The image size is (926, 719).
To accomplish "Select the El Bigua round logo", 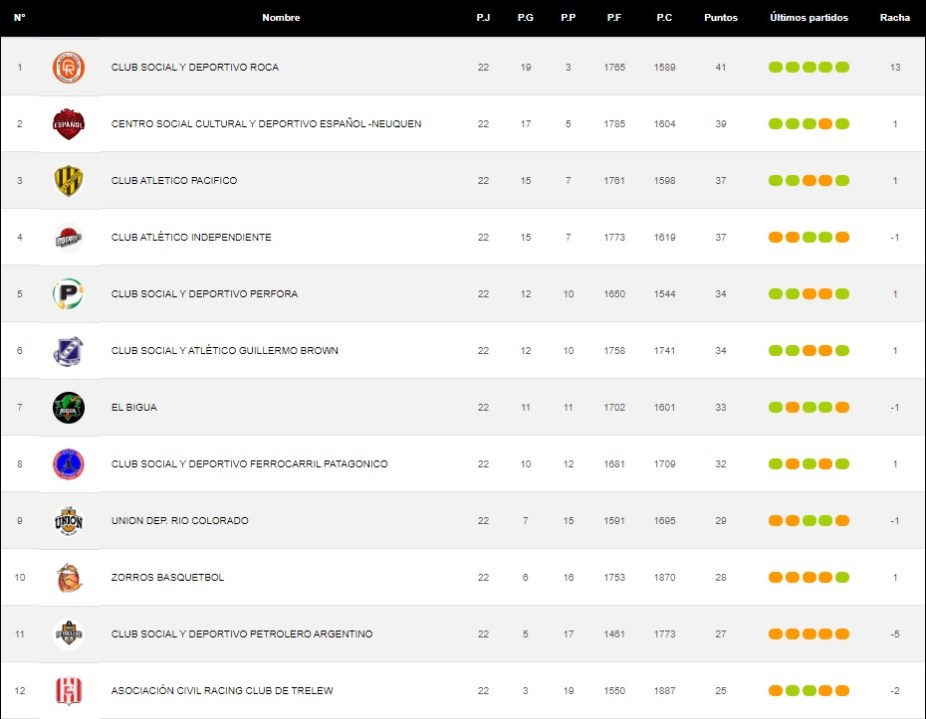I will pyautogui.click(x=68, y=408).
